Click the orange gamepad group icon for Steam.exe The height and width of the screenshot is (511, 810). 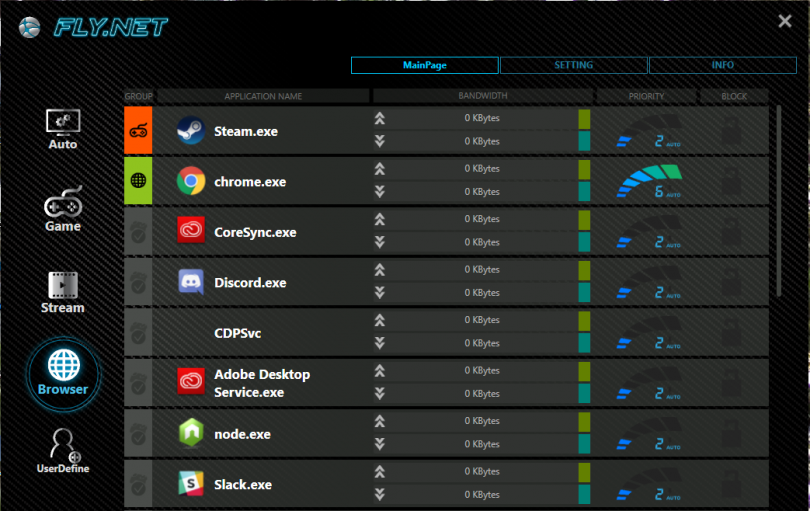[x=138, y=130]
